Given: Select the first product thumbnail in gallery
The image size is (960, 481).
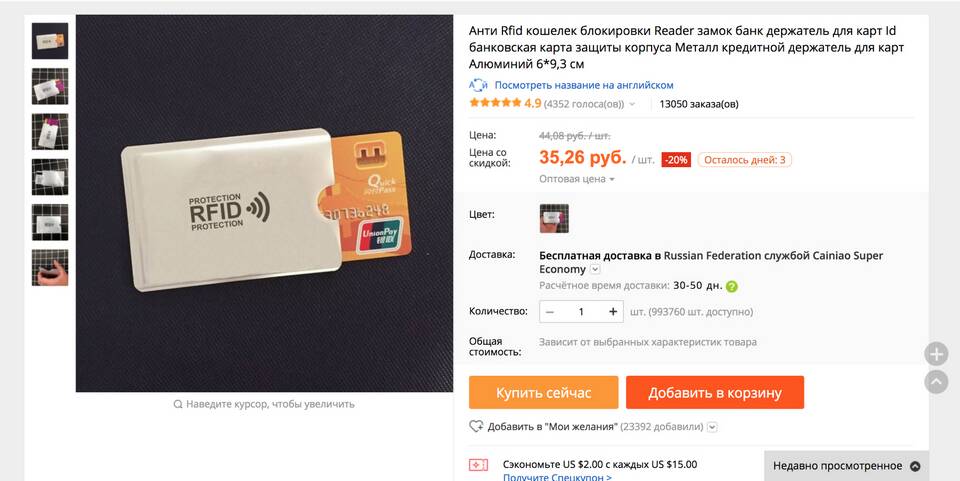Looking at the screenshot, I should click(x=50, y=41).
